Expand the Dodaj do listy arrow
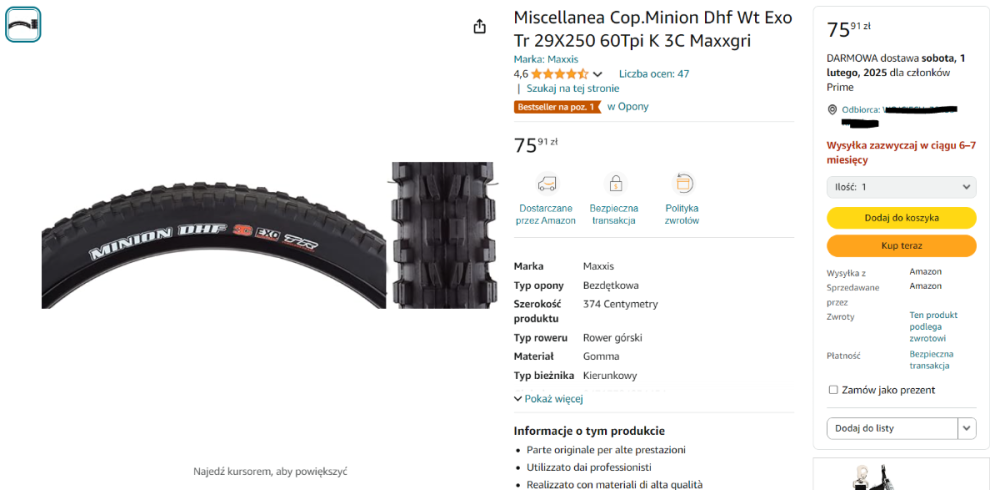Viewport: 1000px width, 490px height. pos(967,429)
